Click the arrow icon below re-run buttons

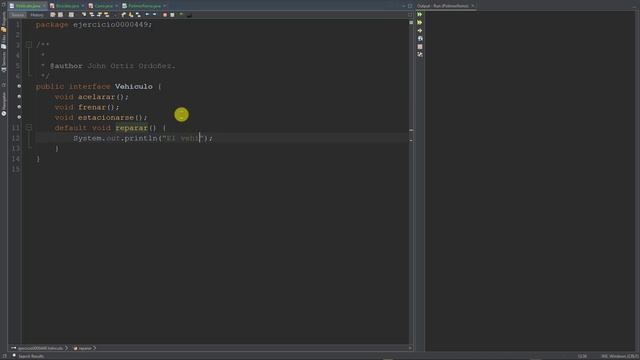click(x=420, y=31)
